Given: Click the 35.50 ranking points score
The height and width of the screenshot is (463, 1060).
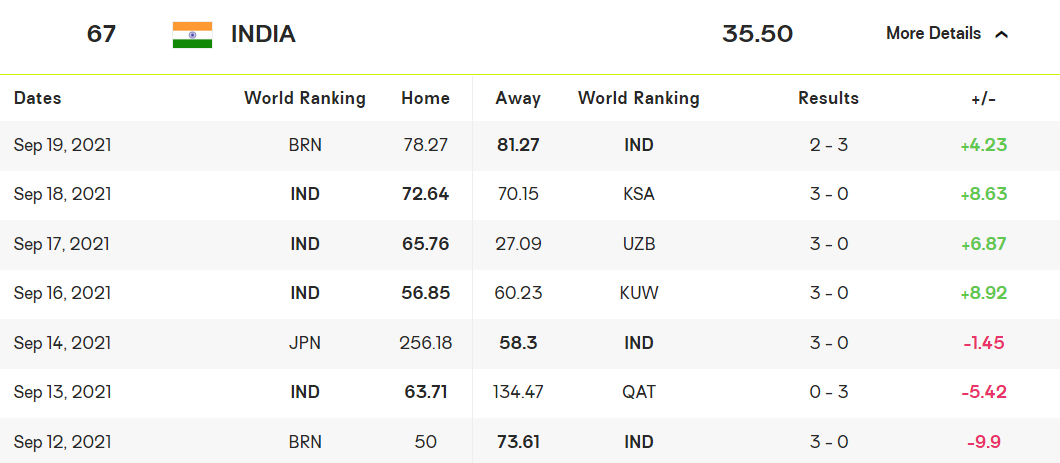Looking at the screenshot, I should click(757, 34).
